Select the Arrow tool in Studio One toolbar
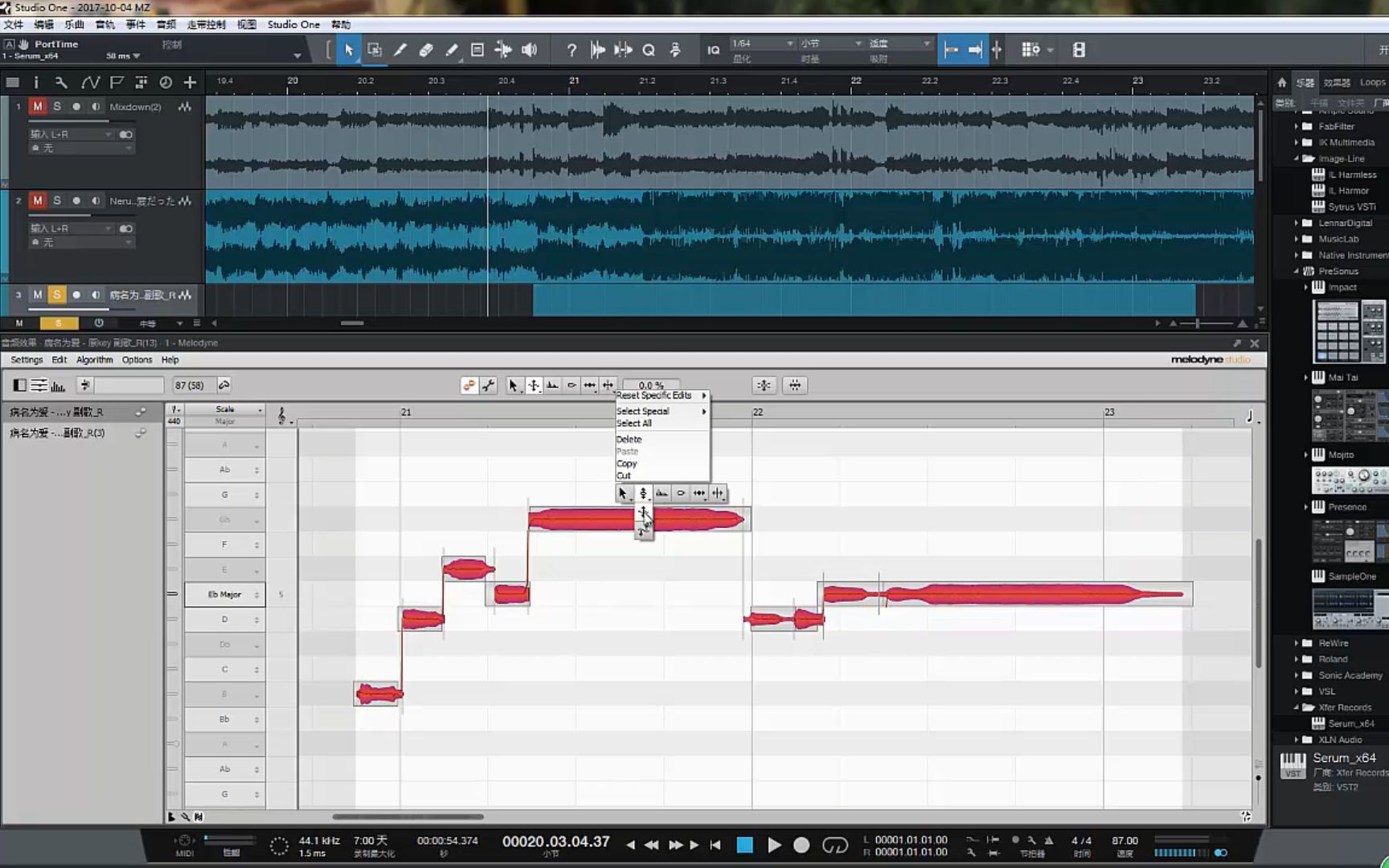This screenshot has height=868, width=1389. click(349, 50)
